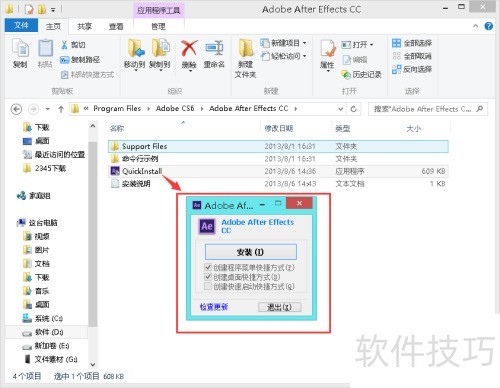Collapse the ribbon with the chevron
500x388 pixels.
coord(476,26)
